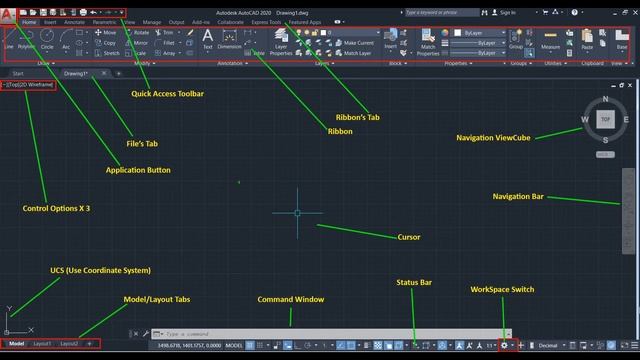The image size is (640, 360).
Task: Click the Make Current layer button
Action: (x=355, y=43)
